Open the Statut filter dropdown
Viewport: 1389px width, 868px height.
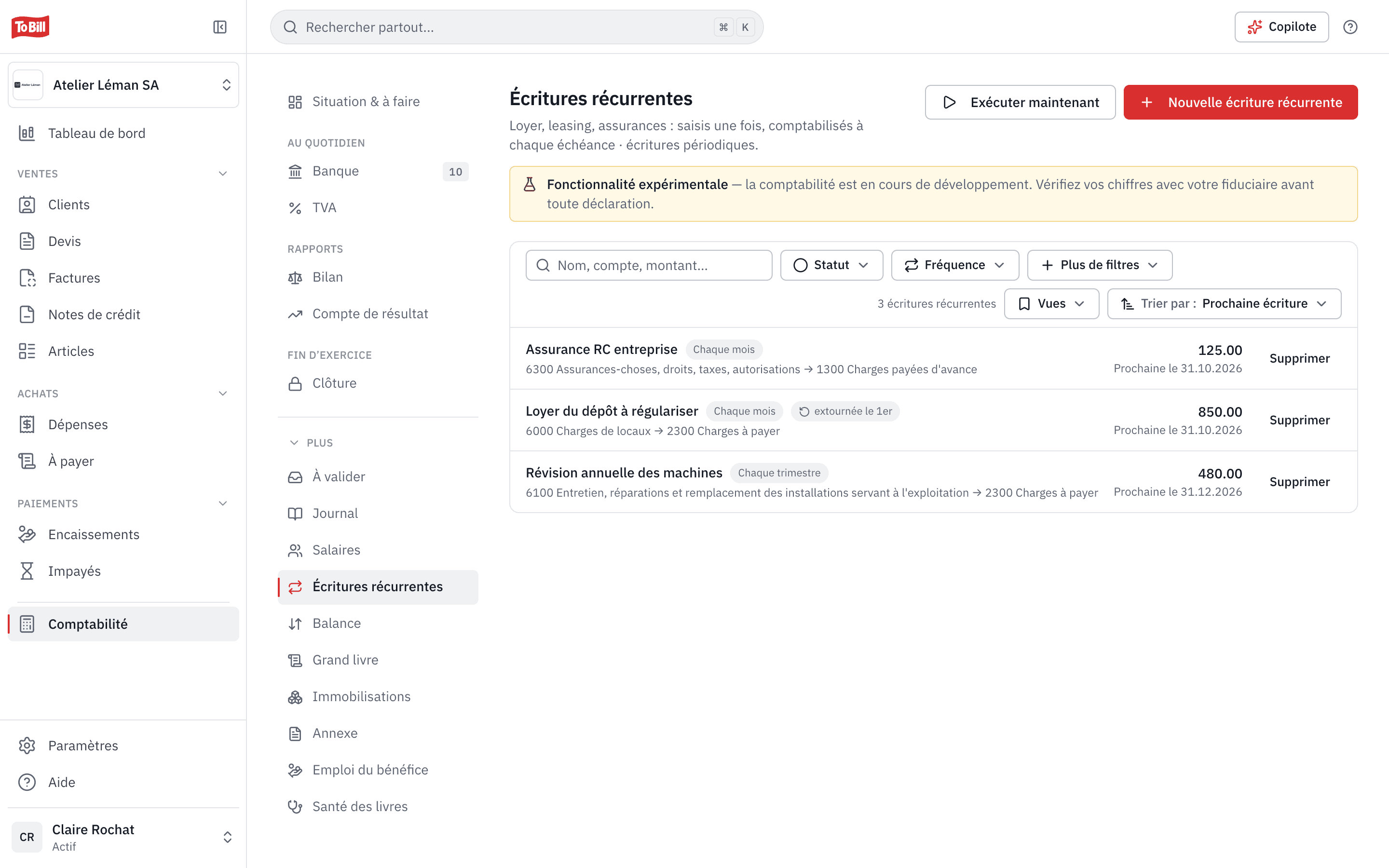click(831, 265)
